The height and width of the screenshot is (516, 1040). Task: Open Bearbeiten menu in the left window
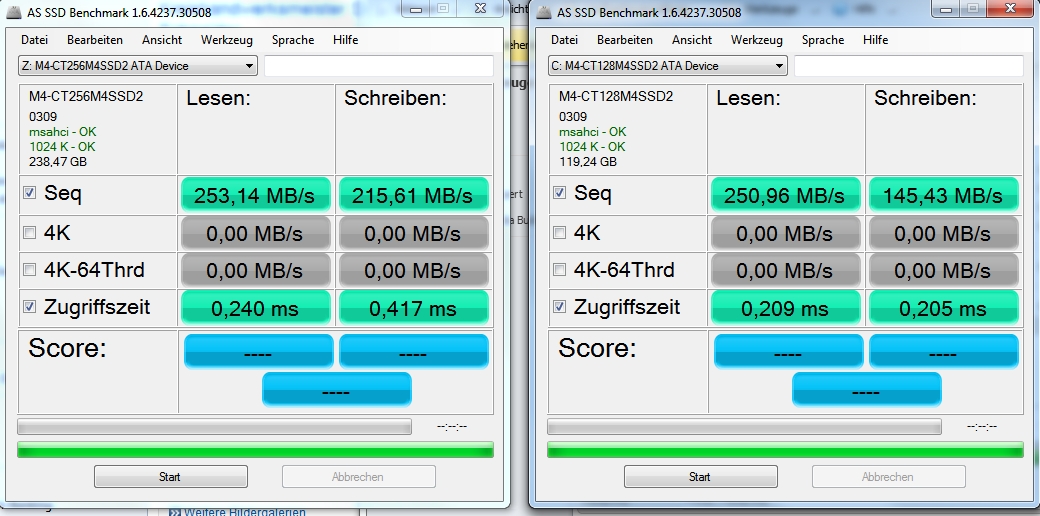(x=95, y=40)
